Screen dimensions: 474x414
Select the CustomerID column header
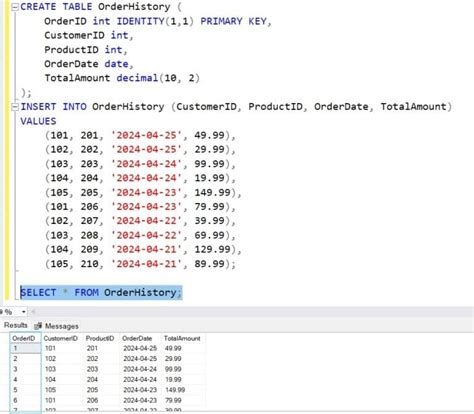[60, 338]
